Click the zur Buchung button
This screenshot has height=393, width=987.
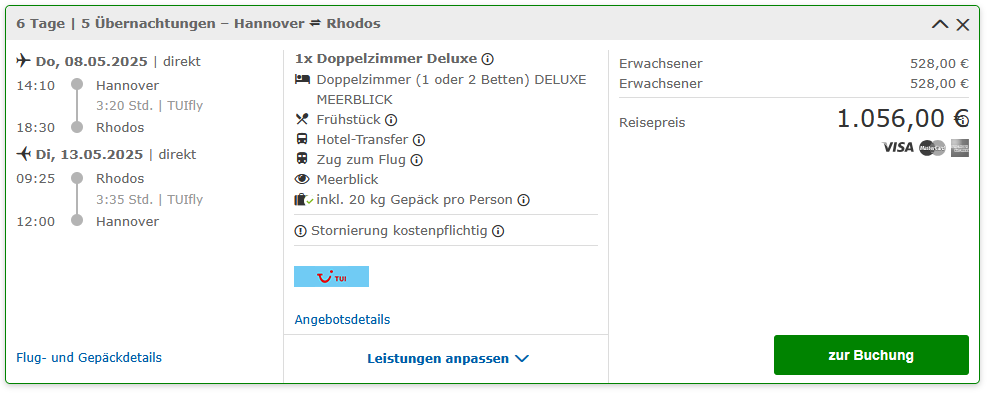click(x=871, y=355)
